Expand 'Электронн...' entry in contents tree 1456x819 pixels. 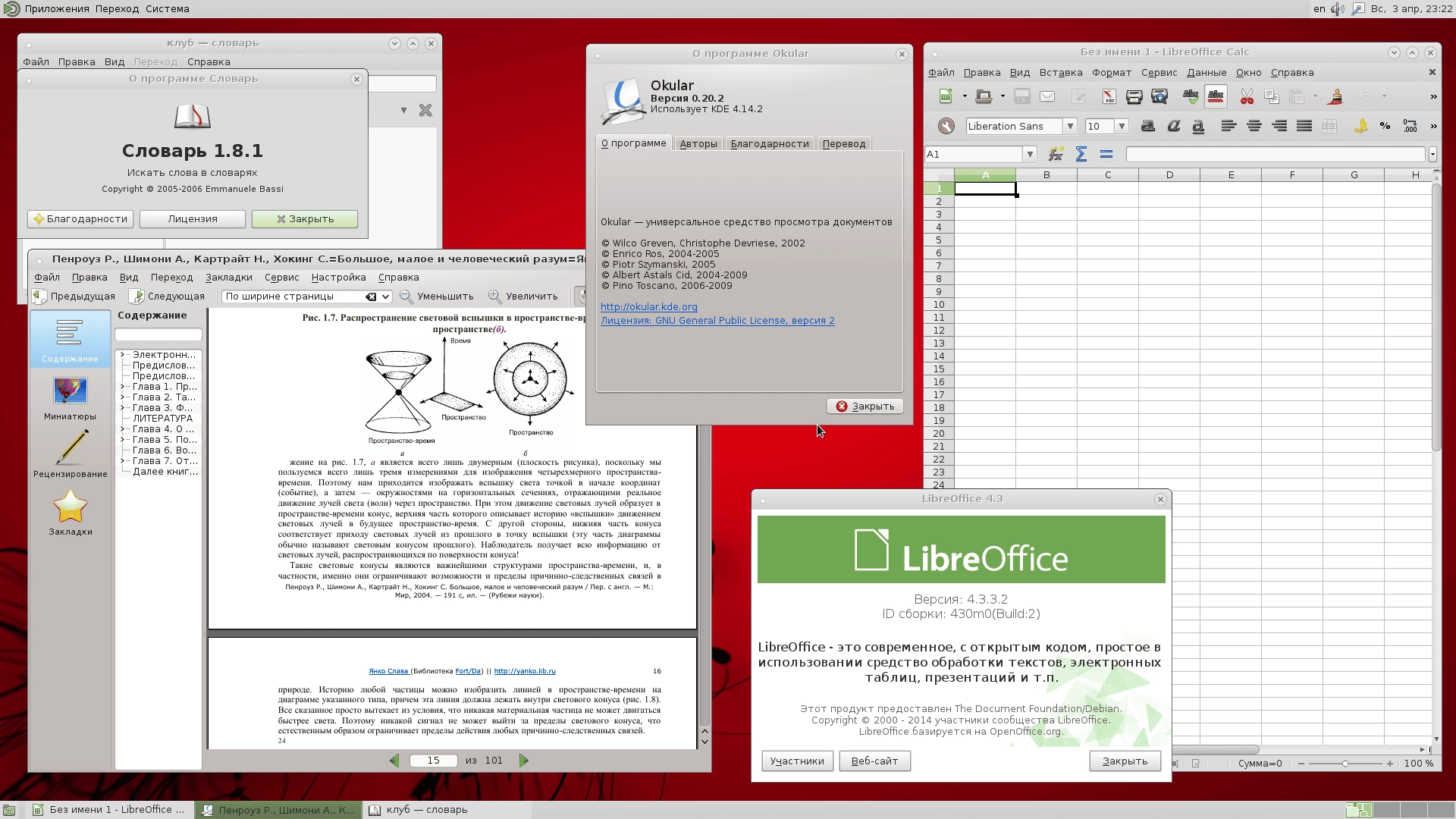pos(122,355)
